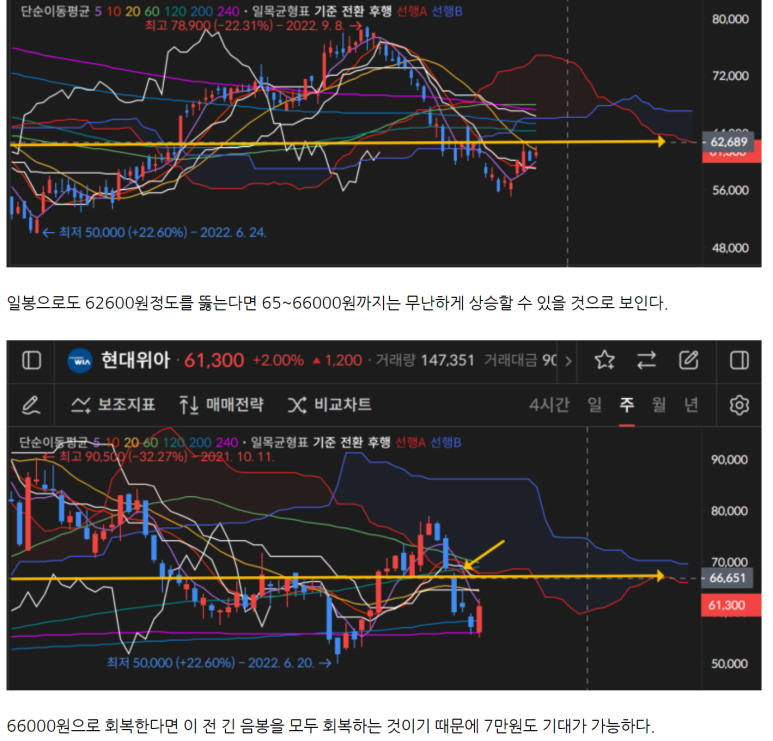Click 단순이동평균 legend in daily chart

pos(55,11)
